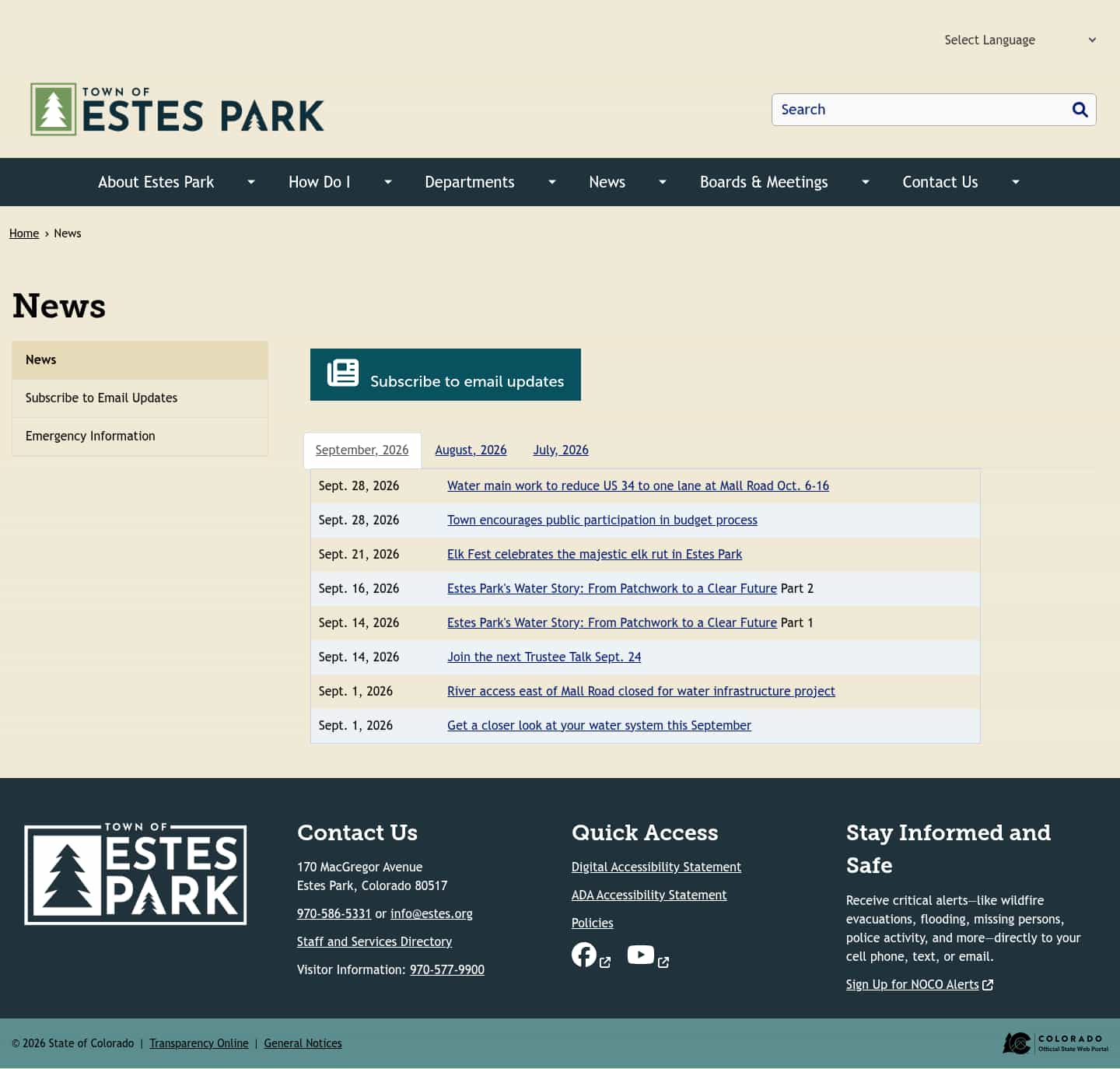Open the YouTube icon link
Viewport: 1120px width, 1069px height.
(641, 955)
